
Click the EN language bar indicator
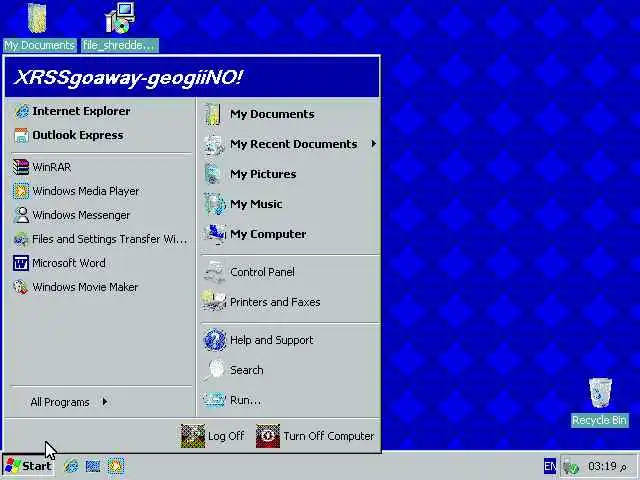[550, 466]
